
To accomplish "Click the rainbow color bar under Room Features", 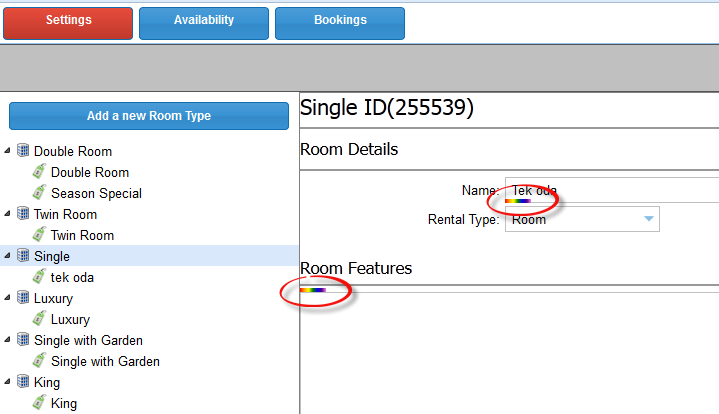I will pyautogui.click(x=313, y=290).
